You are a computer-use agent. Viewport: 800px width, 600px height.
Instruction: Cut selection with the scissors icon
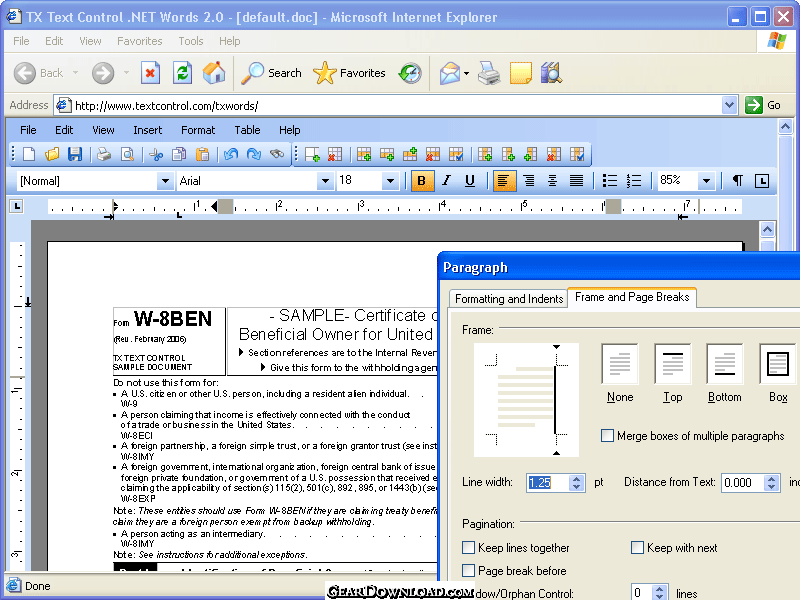[x=156, y=154]
